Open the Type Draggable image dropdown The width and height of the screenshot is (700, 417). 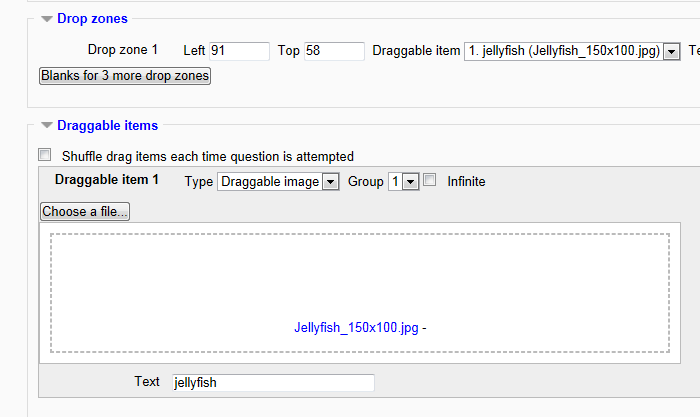[278, 182]
